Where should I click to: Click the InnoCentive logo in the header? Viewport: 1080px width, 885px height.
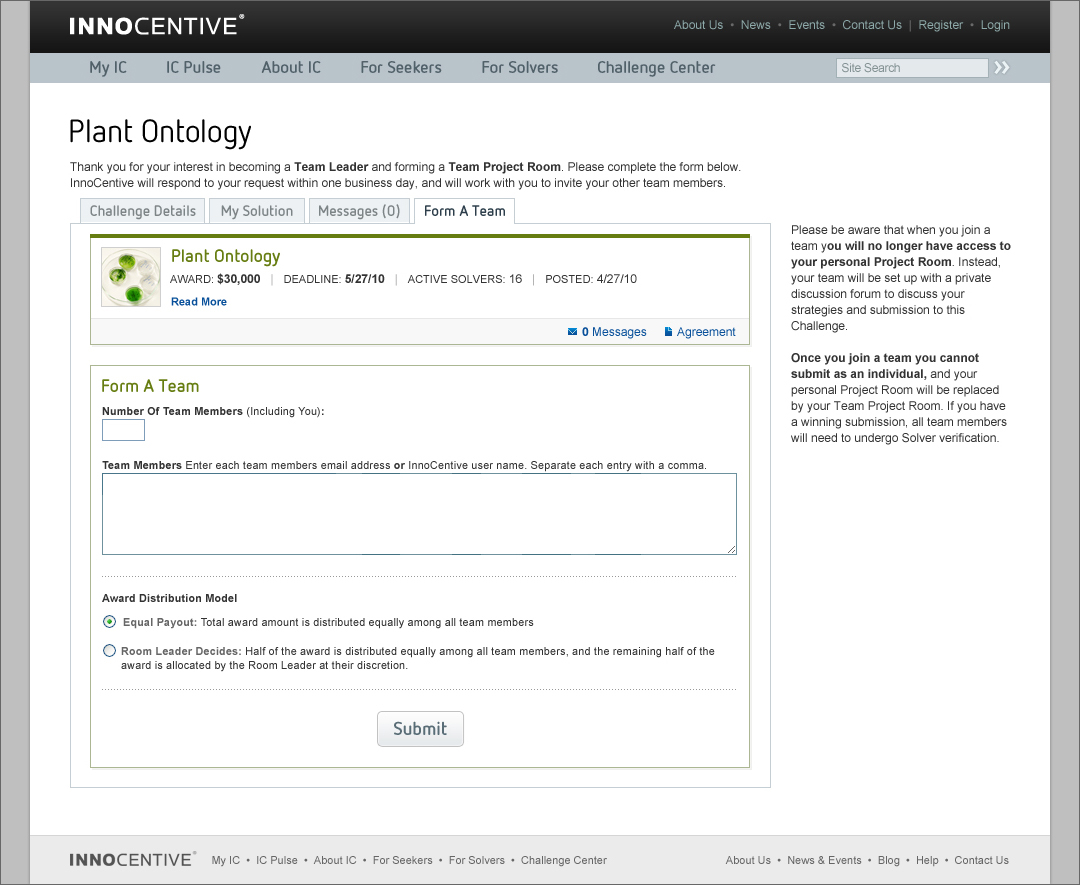coord(156,25)
